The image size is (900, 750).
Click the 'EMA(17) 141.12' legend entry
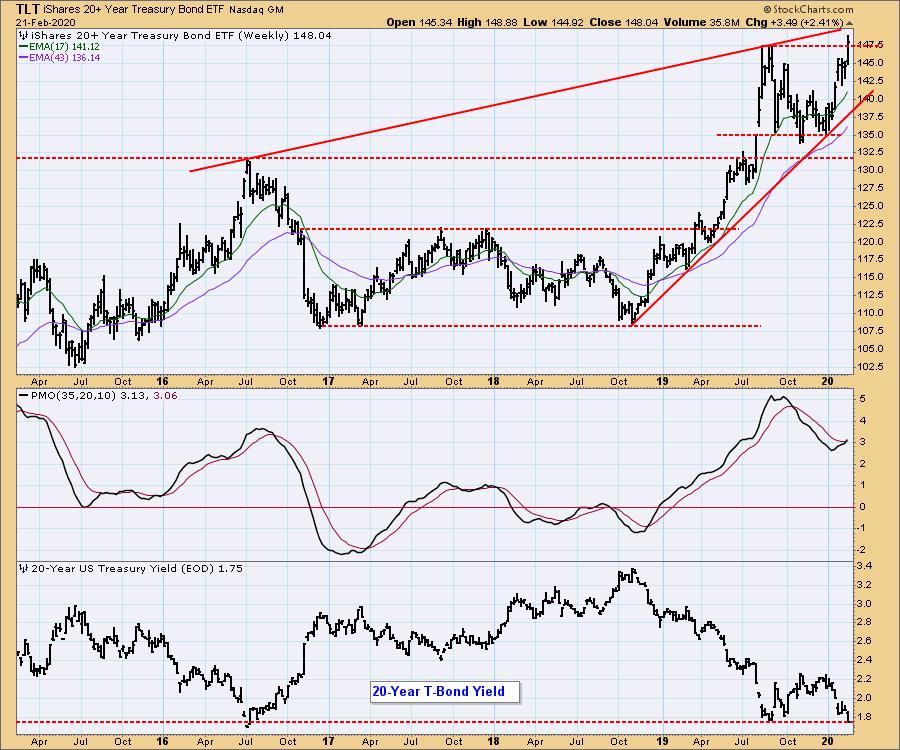coord(64,47)
